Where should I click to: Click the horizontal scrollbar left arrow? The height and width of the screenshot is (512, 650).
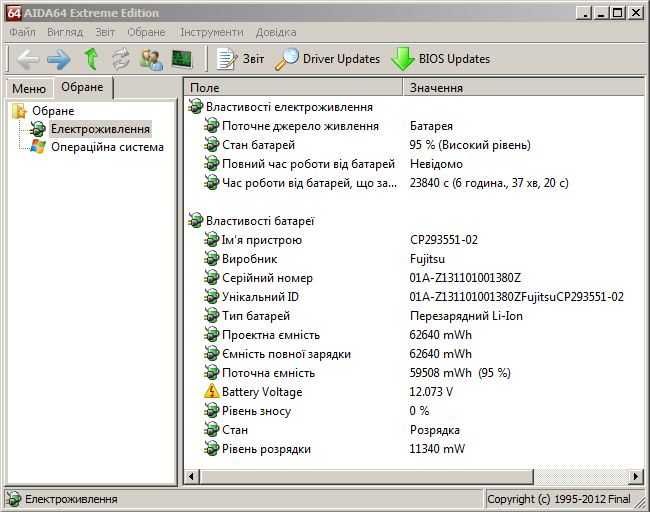pyautogui.click(x=191, y=477)
